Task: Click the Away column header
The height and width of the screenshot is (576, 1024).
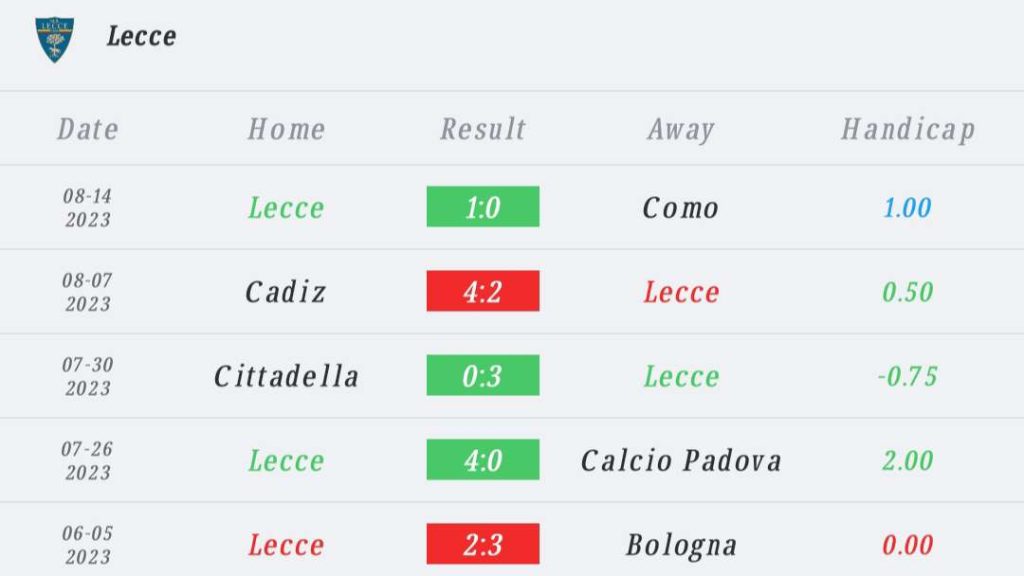Action: 681,129
